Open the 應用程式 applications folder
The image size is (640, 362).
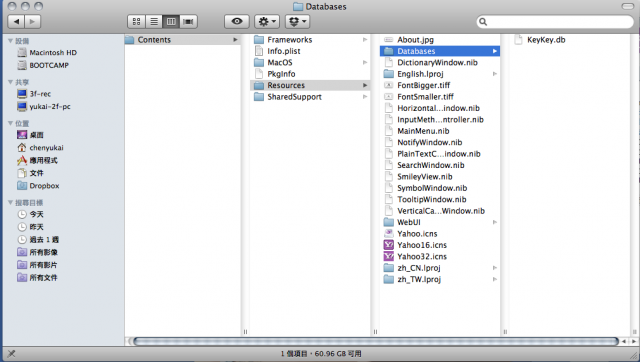tap(37, 160)
